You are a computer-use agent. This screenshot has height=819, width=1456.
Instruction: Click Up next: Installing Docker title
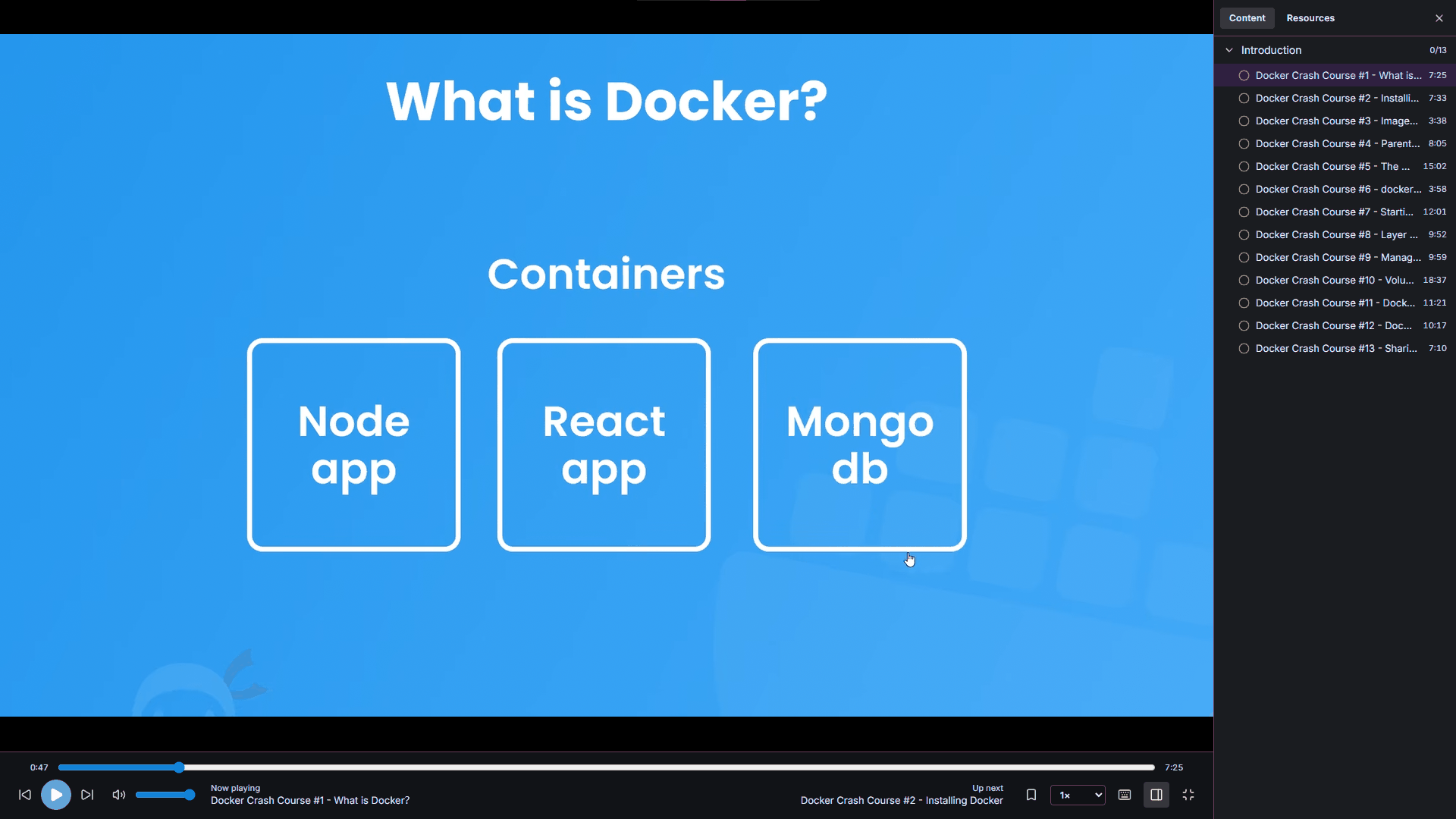point(902,801)
